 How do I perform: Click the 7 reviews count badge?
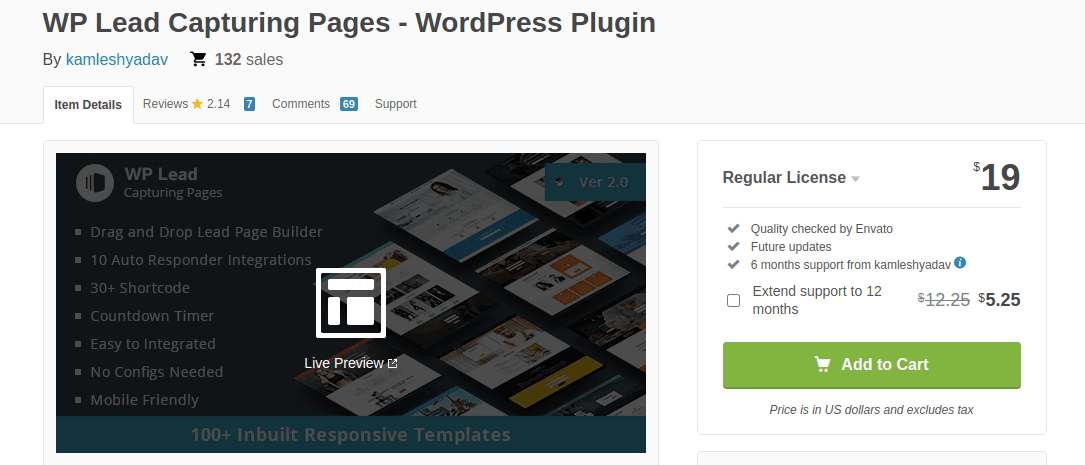click(249, 104)
